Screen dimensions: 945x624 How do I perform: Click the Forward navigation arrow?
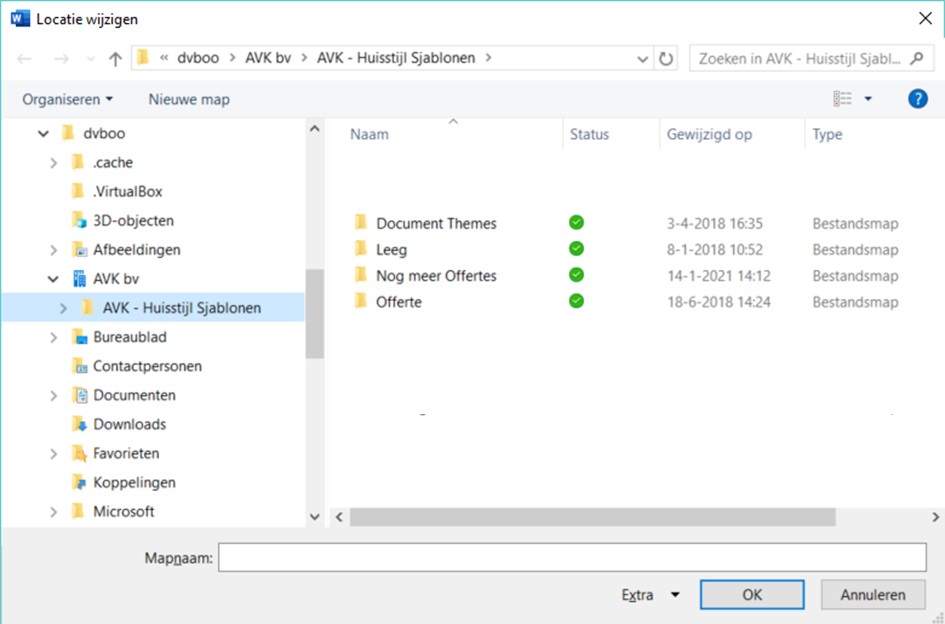coord(61,58)
